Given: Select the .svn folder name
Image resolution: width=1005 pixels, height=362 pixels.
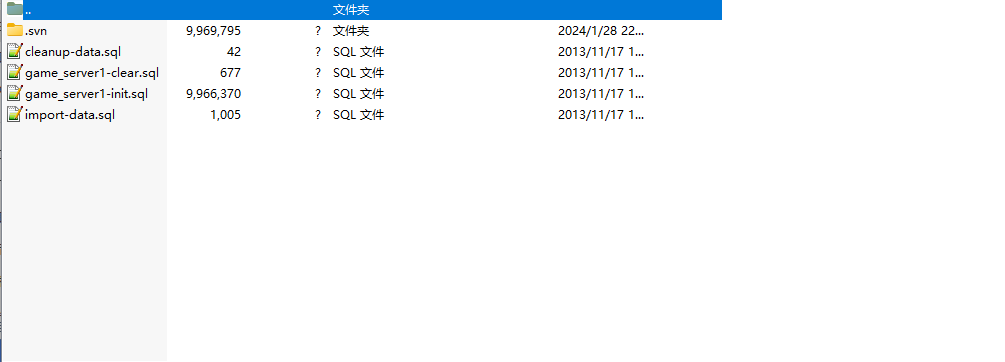Looking at the screenshot, I should pos(36,31).
